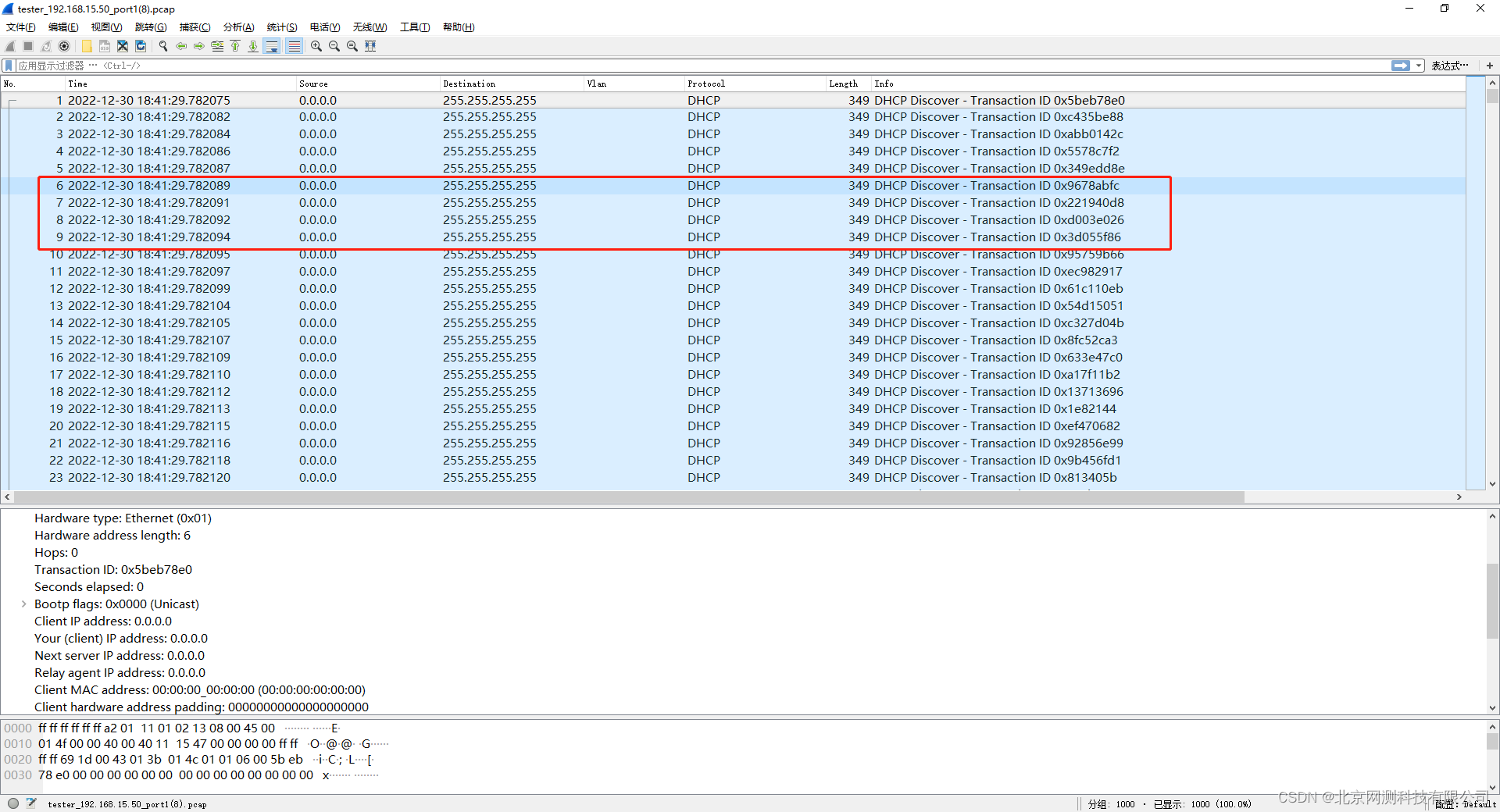Open the 帮助(H) menu
This screenshot has width=1500, height=812.
(459, 27)
